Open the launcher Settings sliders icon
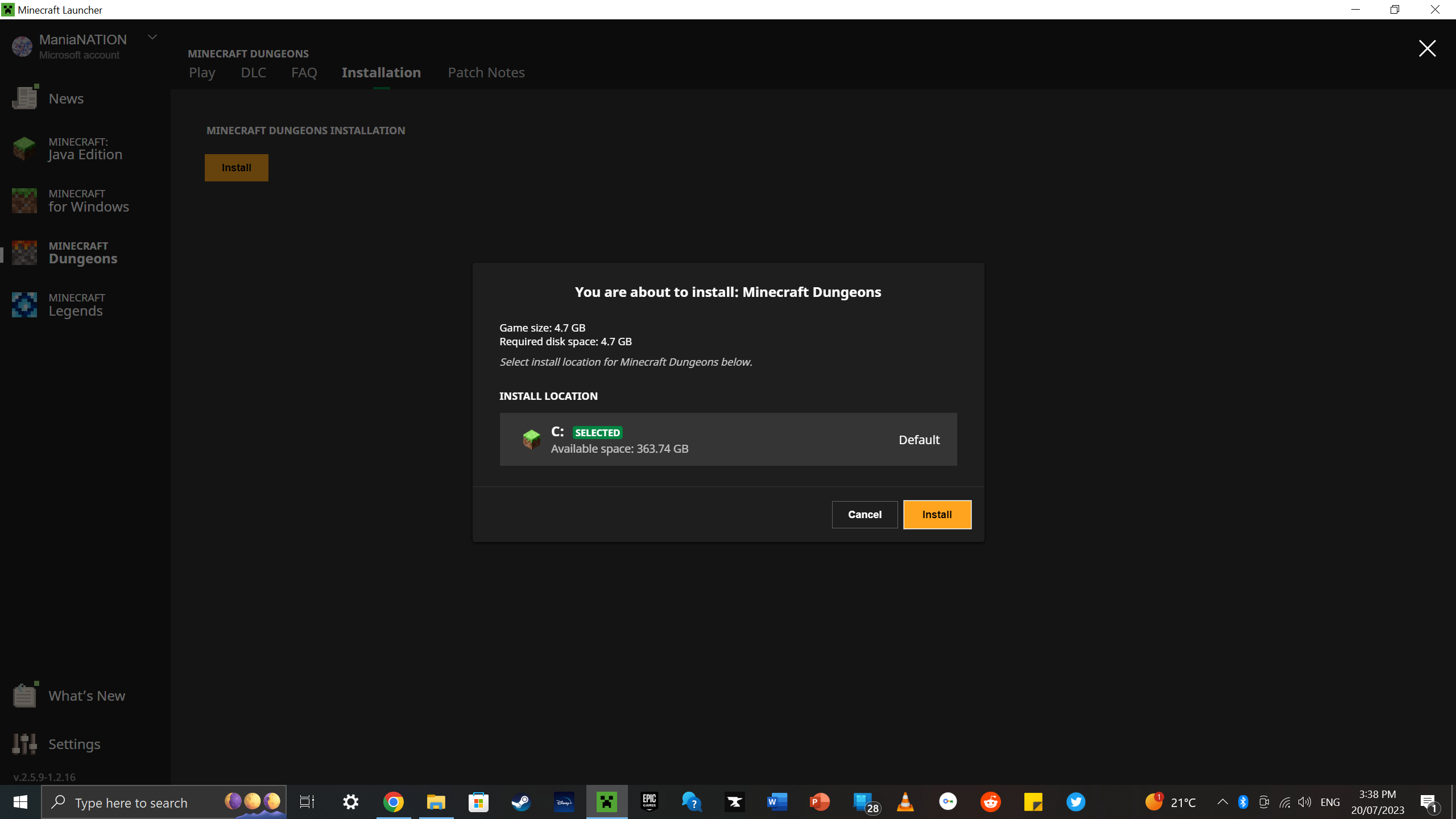The height and width of the screenshot is (819, 1456). [24, 743]
